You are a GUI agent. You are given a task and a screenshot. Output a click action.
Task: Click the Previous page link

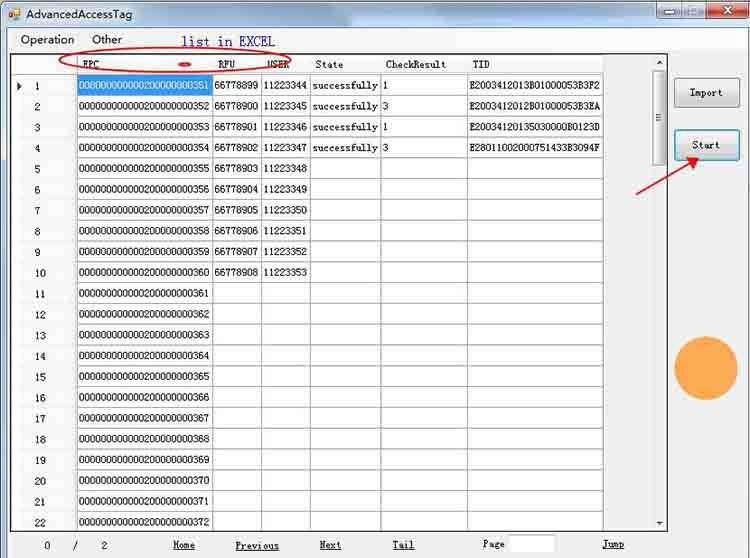click(x=257, y=545)
